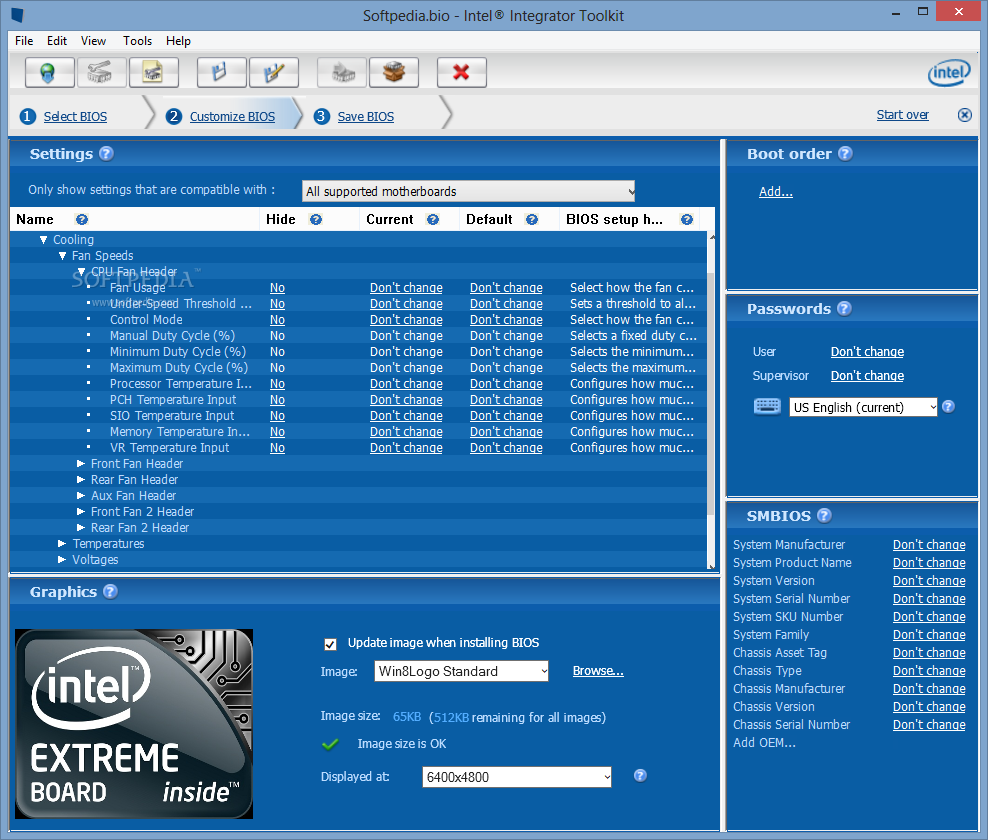Toggle Hide value for Control Mode
The image size is (988, 840).
[x=277, y=319]
